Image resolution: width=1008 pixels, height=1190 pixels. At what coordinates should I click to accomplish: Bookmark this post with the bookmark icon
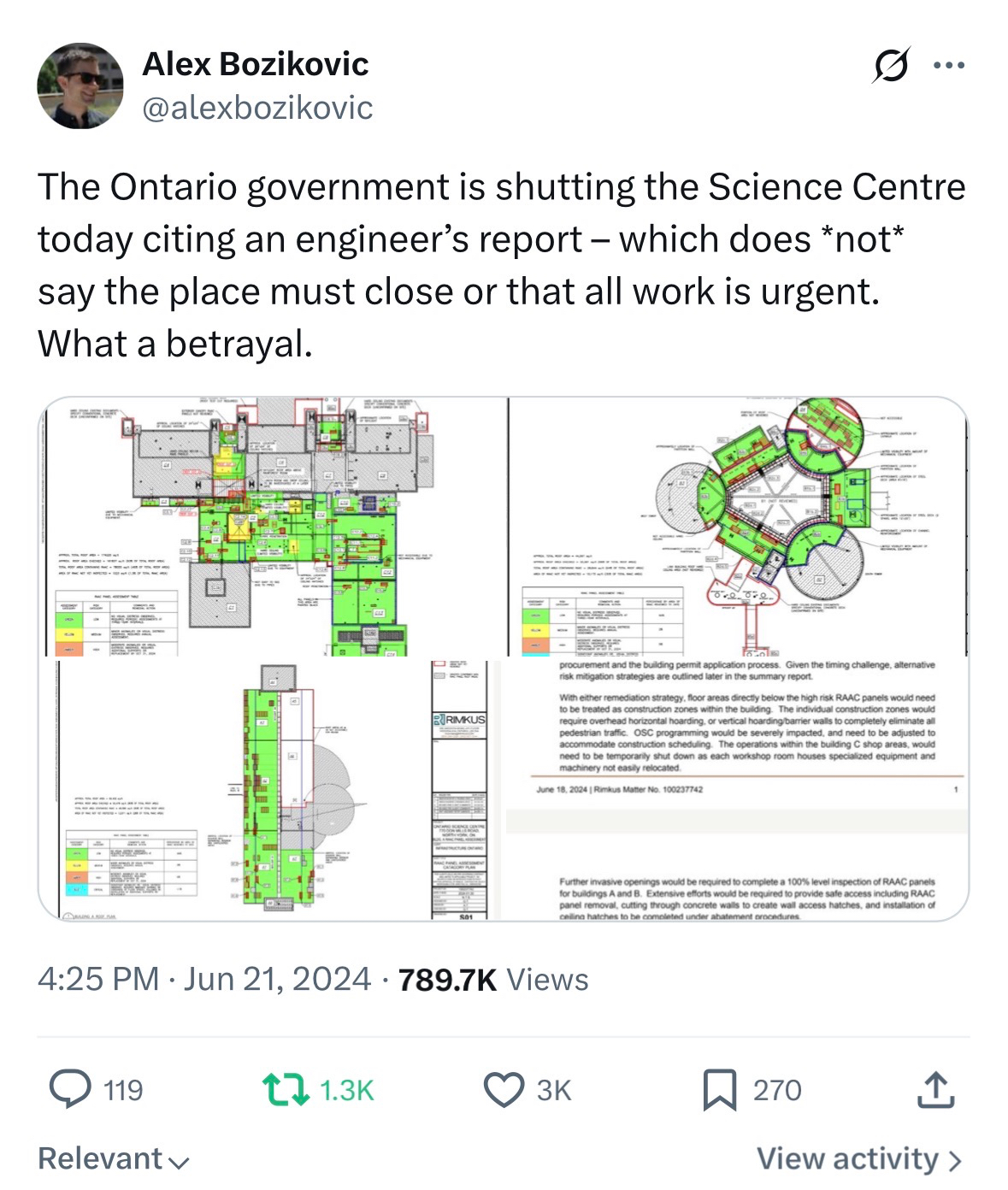719,1089
